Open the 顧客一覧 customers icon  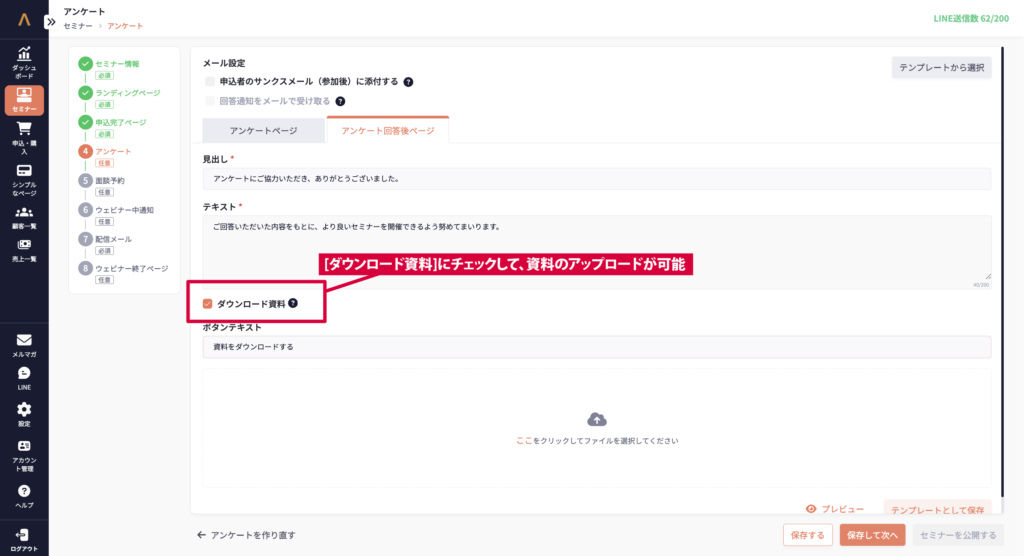click(x=24, y=213)
